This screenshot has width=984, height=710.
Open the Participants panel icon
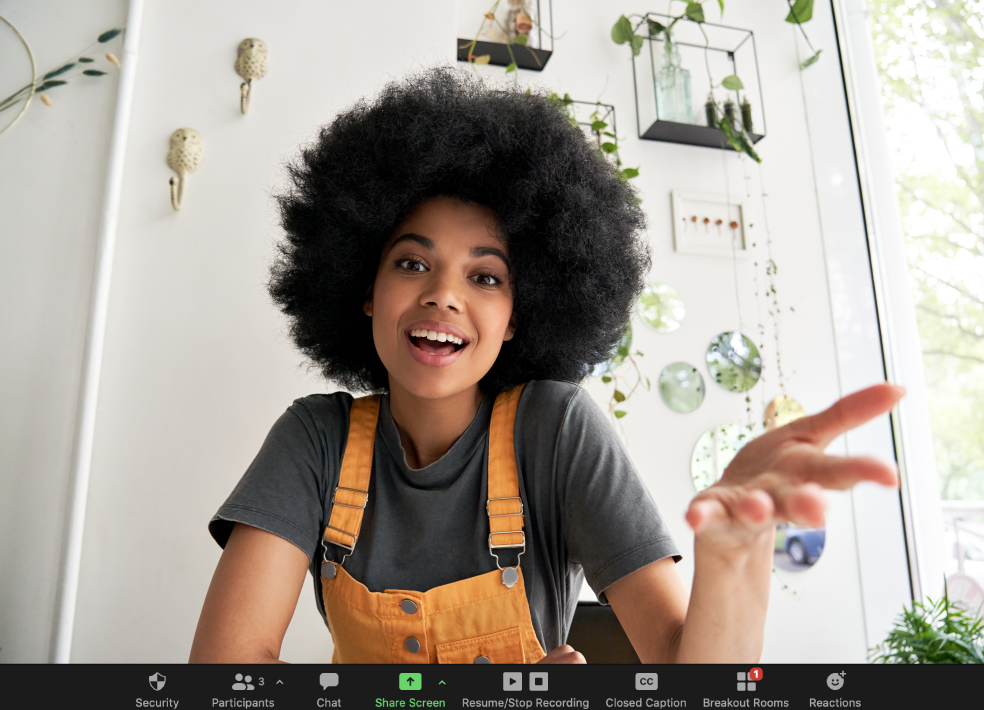point(243,682)
